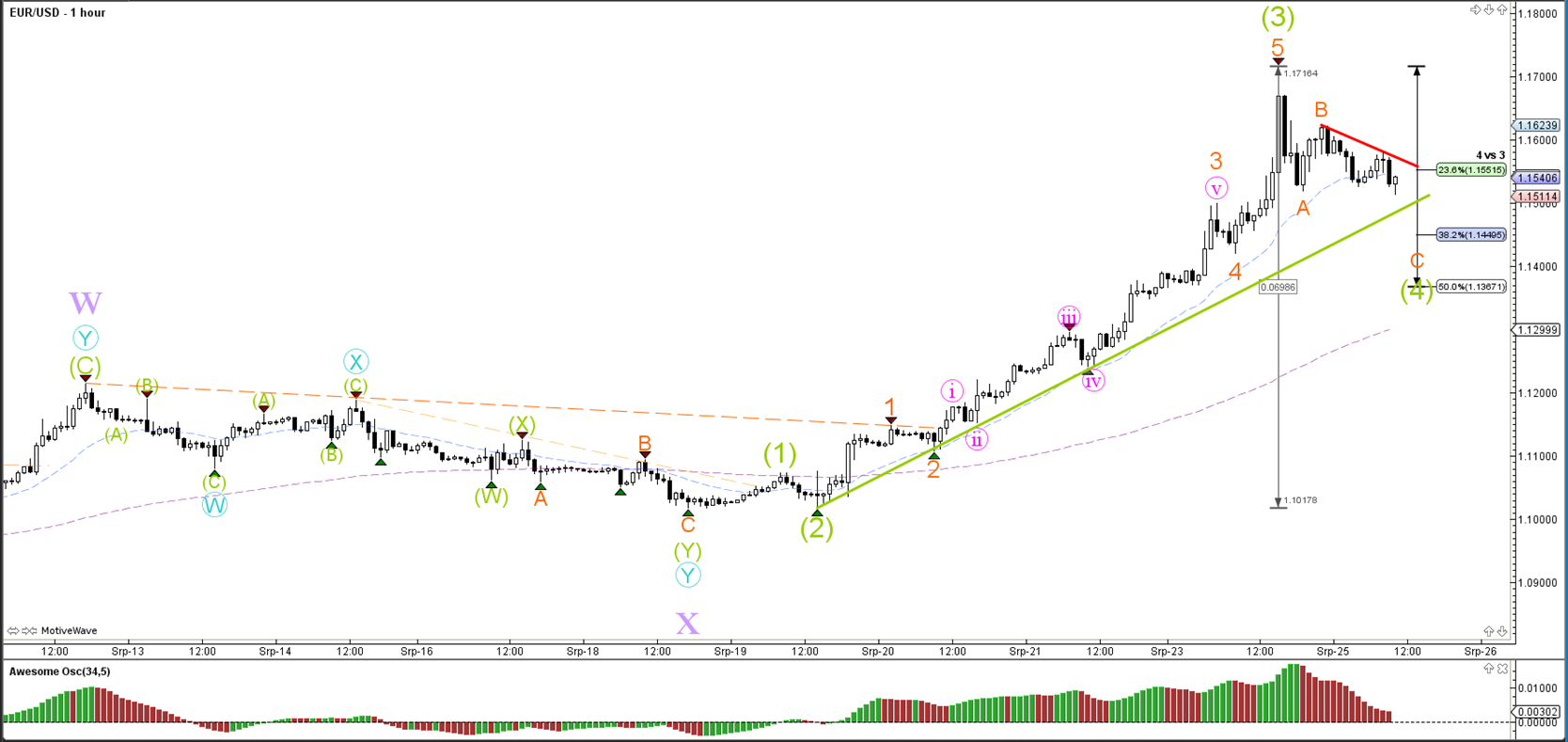Move the Awesome Osc panel using its arrow icon
The height and width of the screenshot is (742, 1568).
(x=1489, y=669)
